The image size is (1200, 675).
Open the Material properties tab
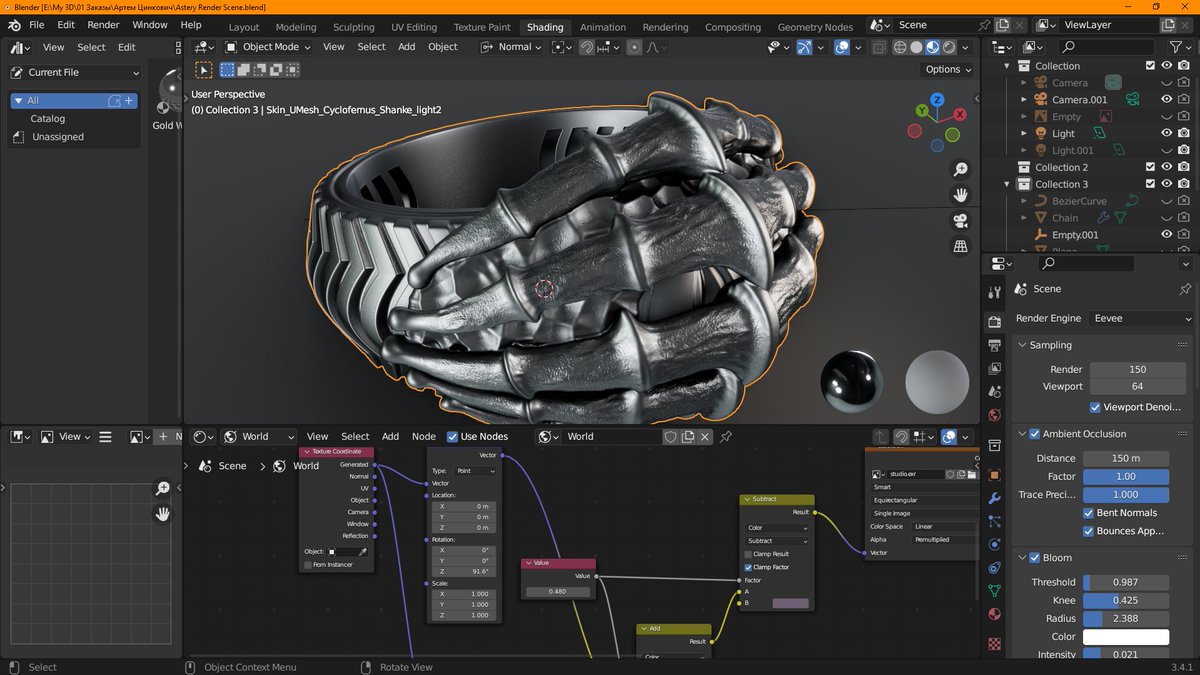coord(994,613)
